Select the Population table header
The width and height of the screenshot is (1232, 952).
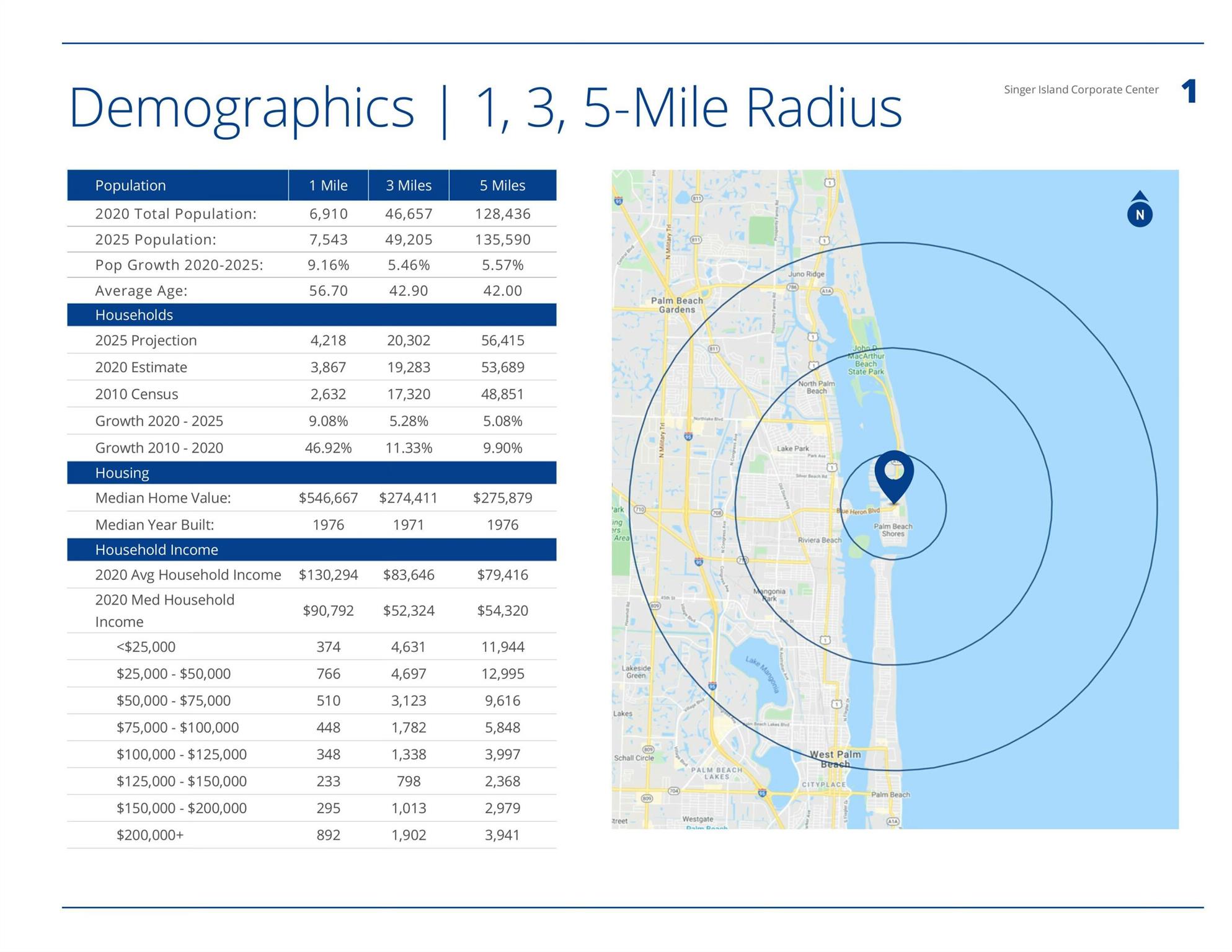pos(130,185)
